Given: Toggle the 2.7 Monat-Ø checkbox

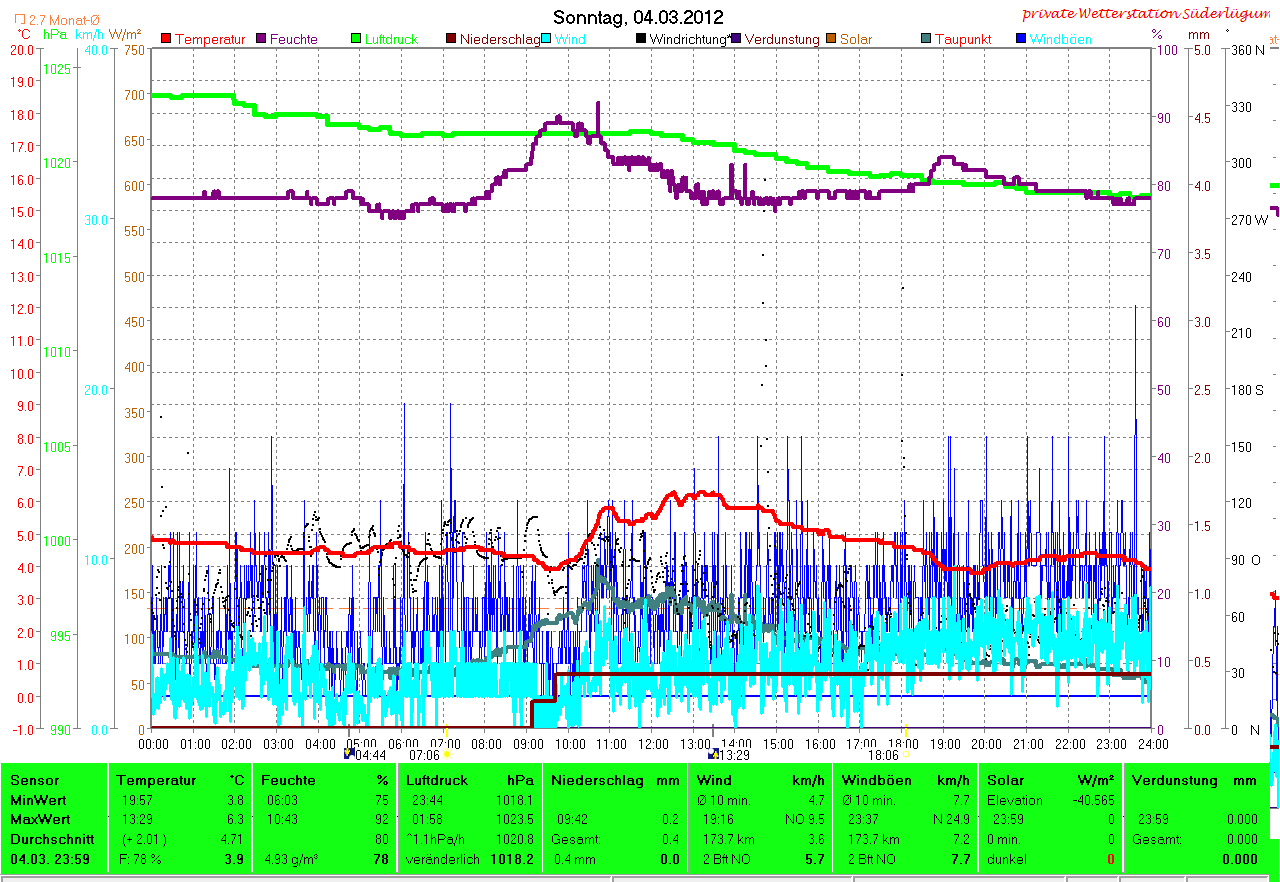Looking at the screenshot, I should [x=19, y=19].
